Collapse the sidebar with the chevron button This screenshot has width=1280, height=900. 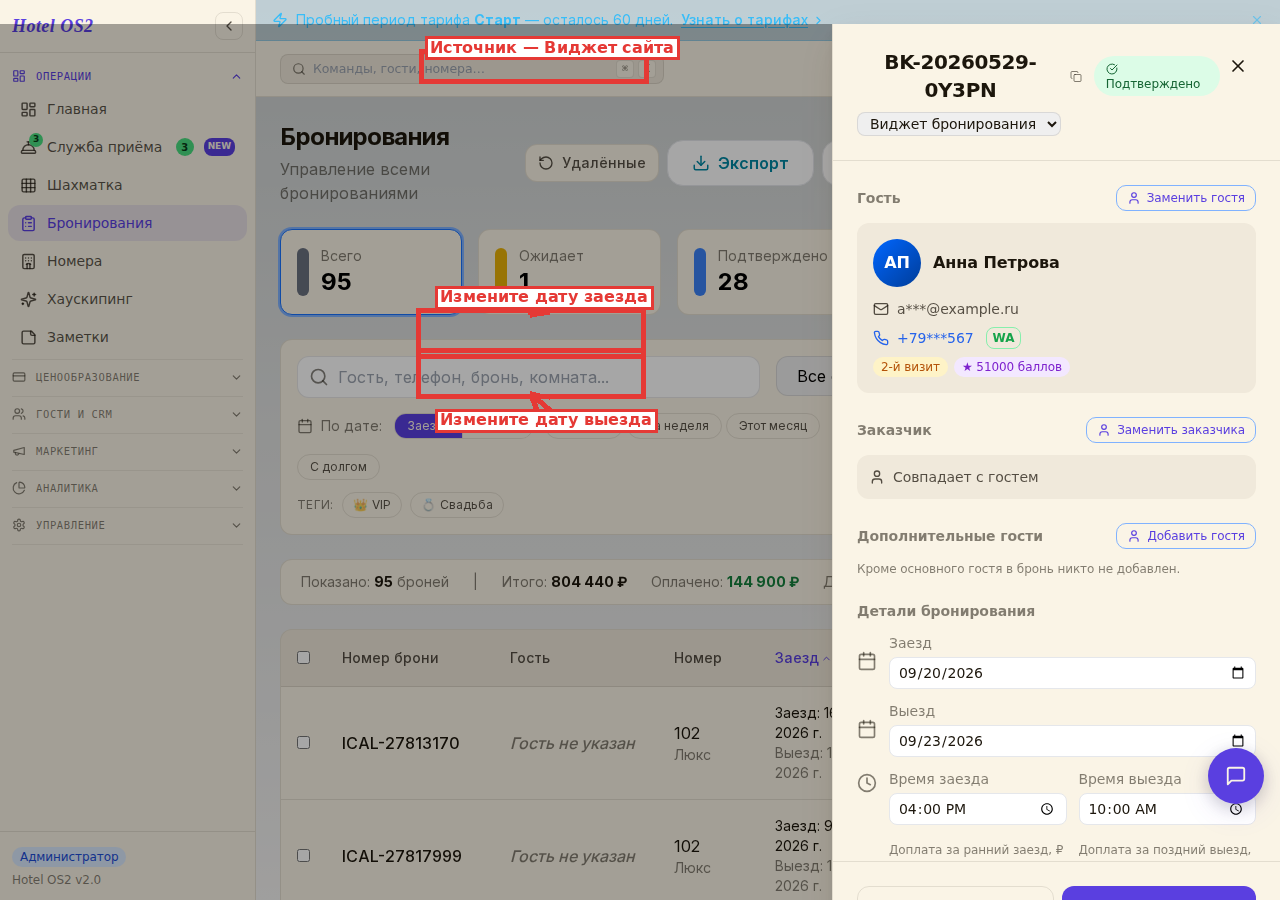coord(229,26)
